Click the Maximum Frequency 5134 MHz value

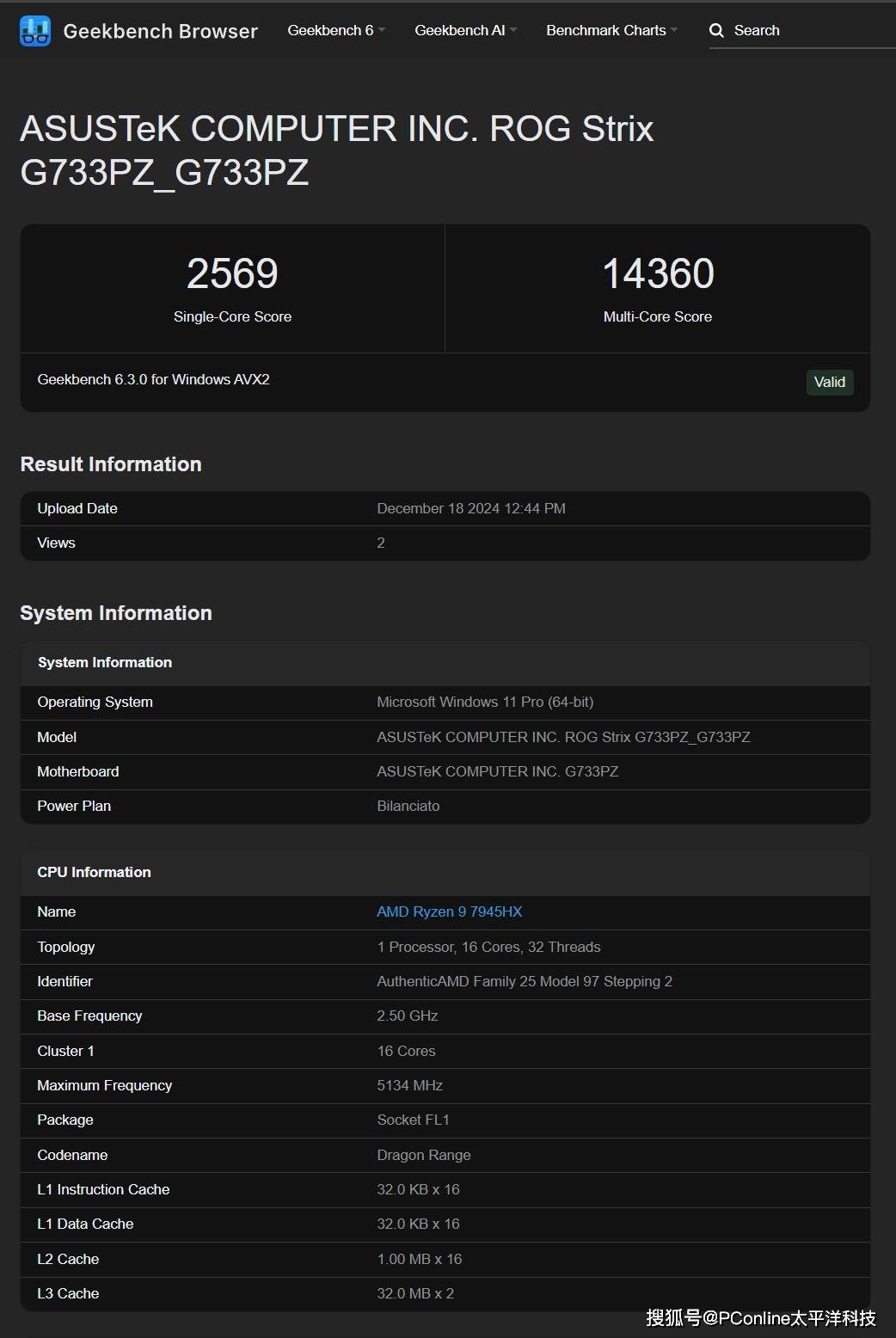(409, 1085)
